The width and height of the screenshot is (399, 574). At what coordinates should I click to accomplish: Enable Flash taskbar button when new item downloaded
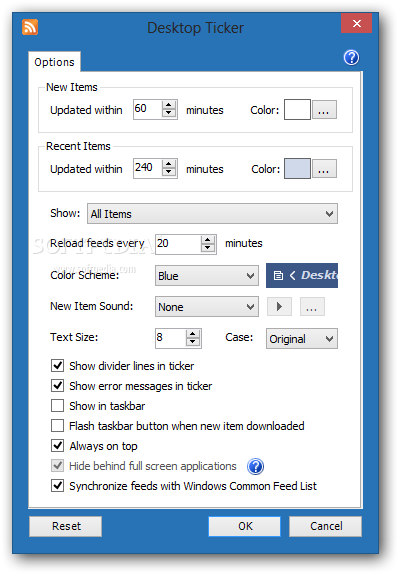pyautogui.click(x=57, y=426)
